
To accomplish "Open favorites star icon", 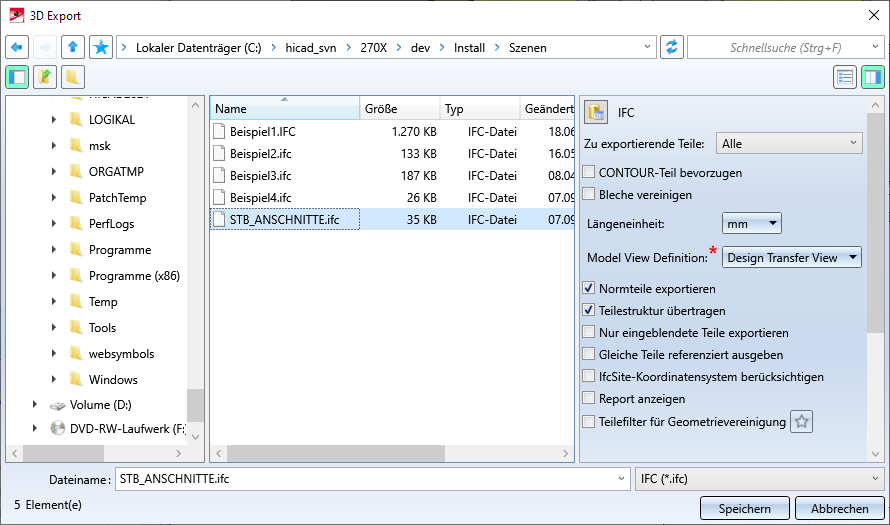I will click(x=100, y=47).
